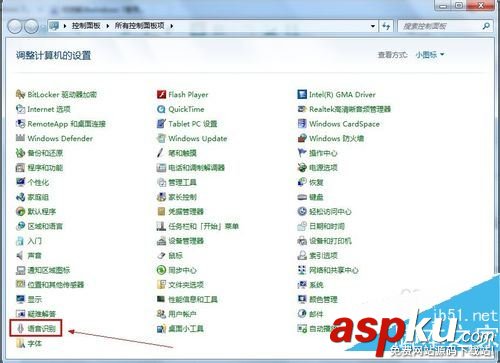Open 凭据管理器 link

[186, 212]
